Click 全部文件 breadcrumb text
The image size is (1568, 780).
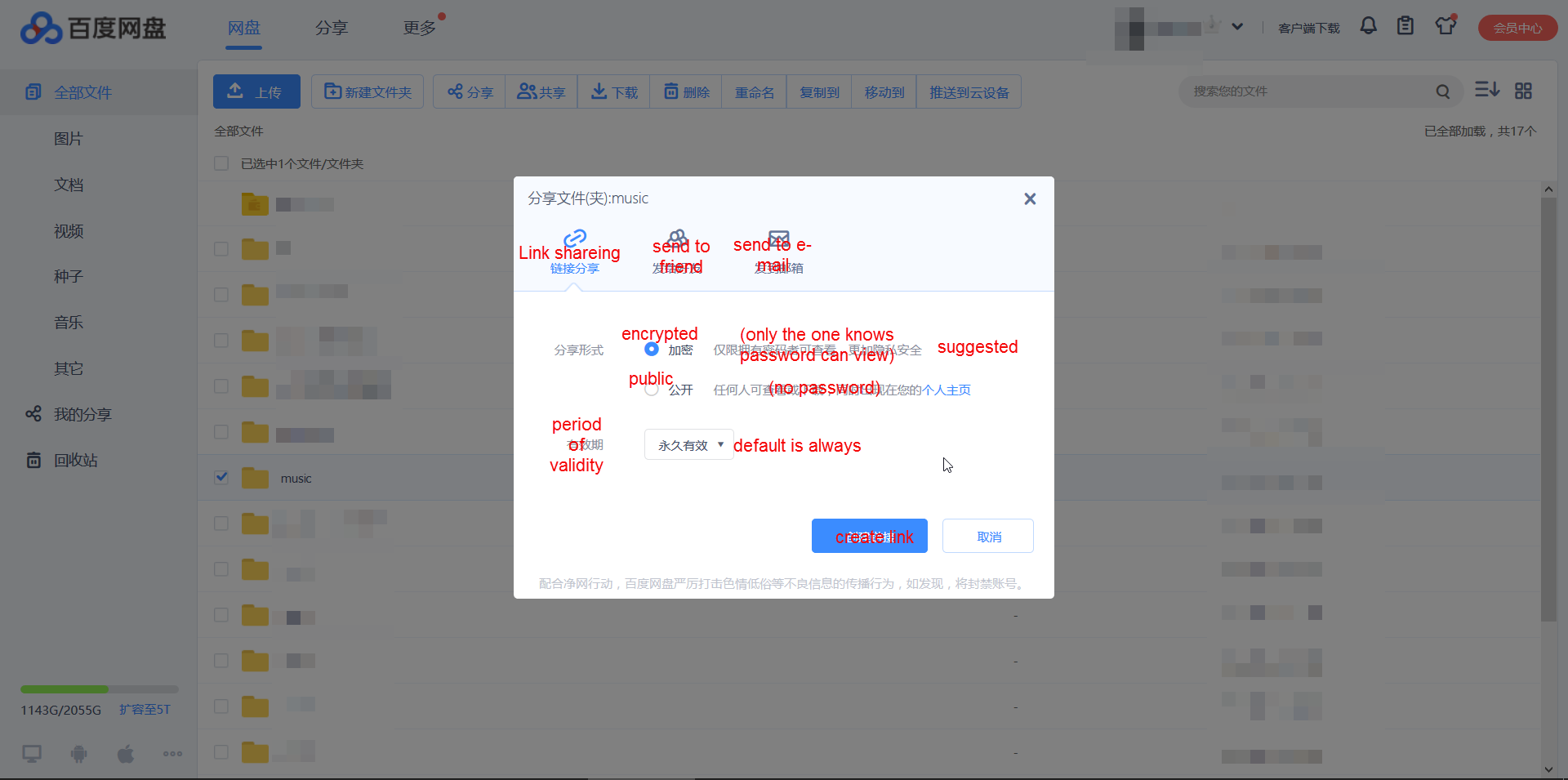[238, 131]
